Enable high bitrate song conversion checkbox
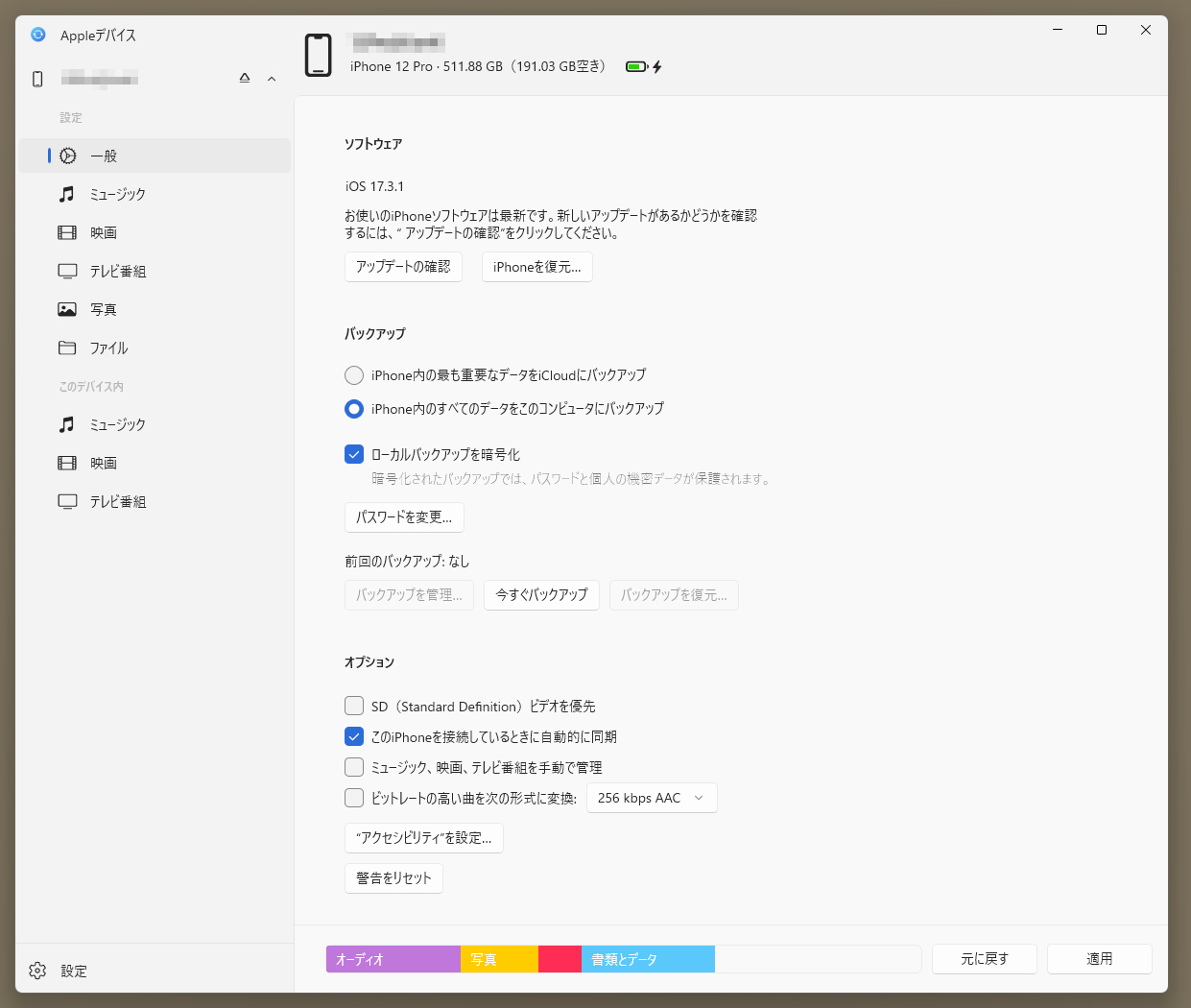The width and height of the screenshot is (1191, 1008). [x=354, y=798]
